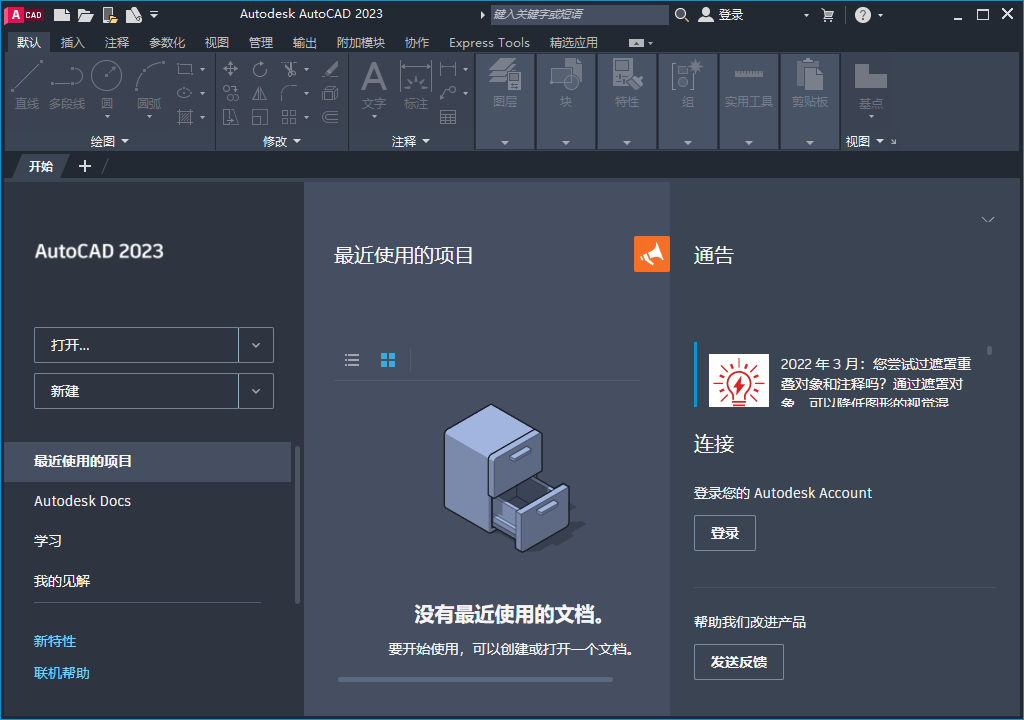Open the 联机帮助 link
Screen dimensions: 1024x720
[x=61, y=673]
